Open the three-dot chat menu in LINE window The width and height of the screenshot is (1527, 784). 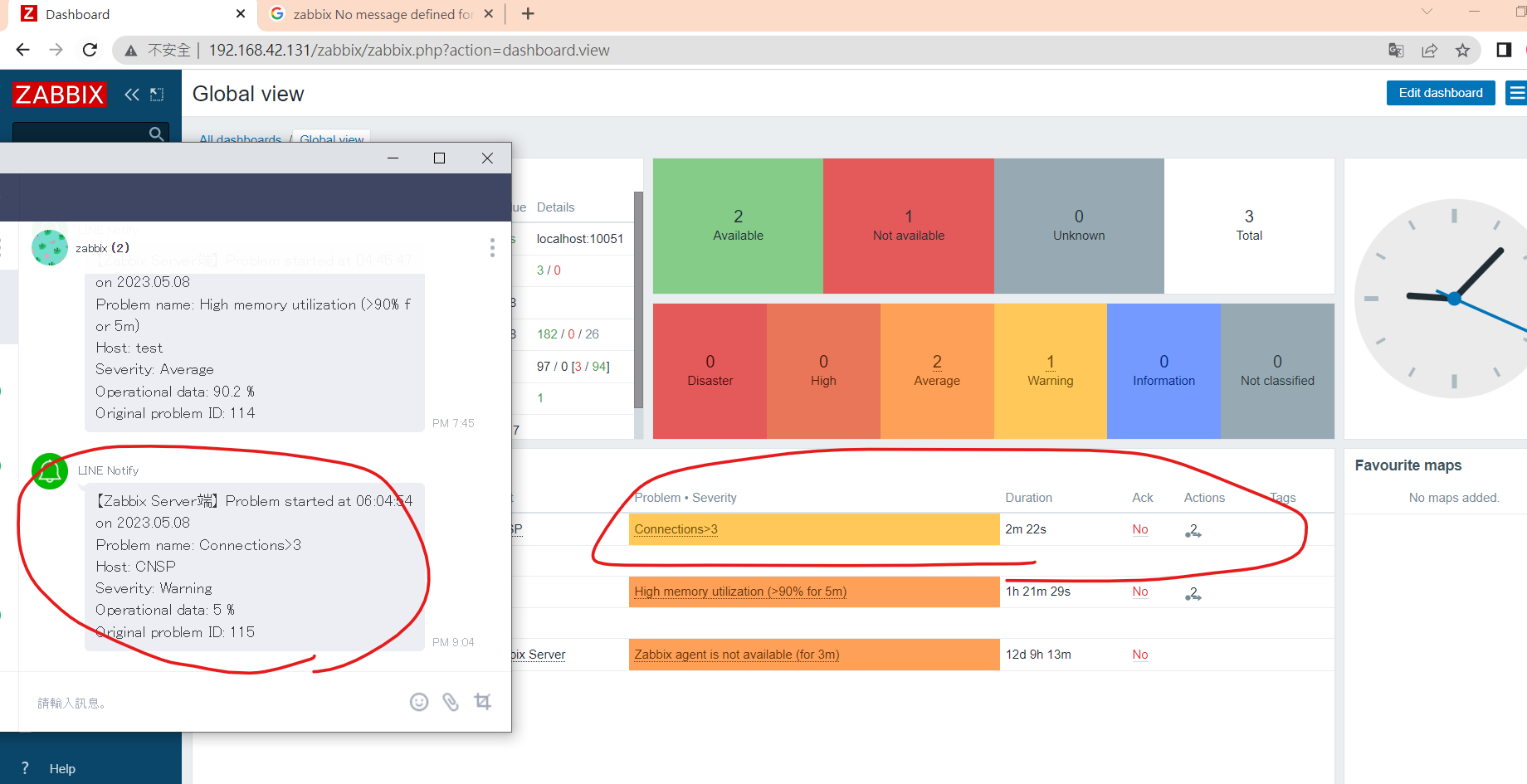pos(492,247)
